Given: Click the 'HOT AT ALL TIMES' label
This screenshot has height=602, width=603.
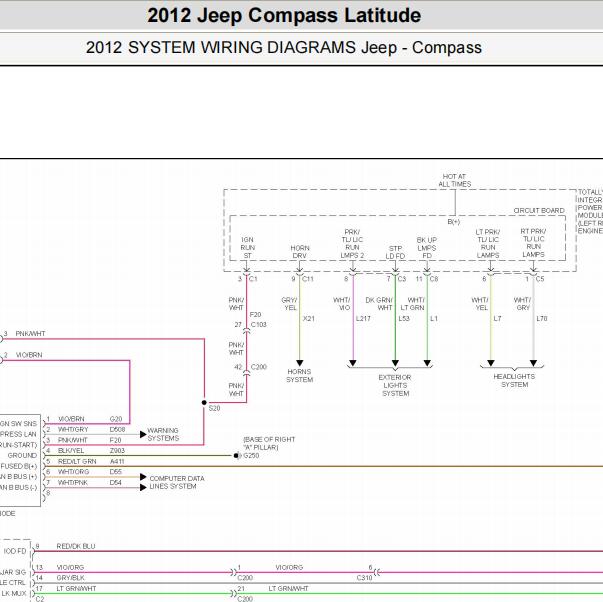Looking at the screenshot, I should [x=455, y=180].
